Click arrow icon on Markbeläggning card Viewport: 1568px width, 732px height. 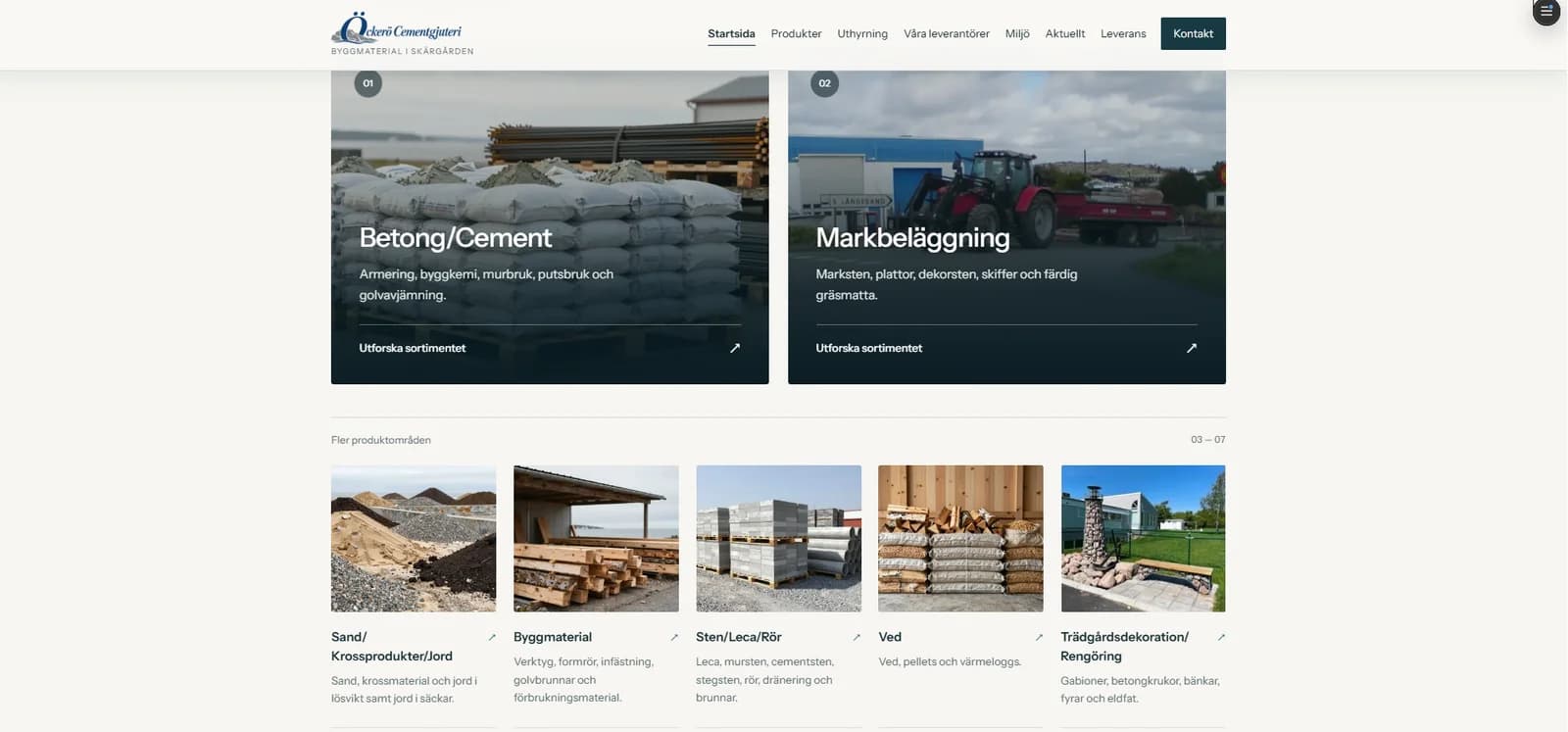1192,348
